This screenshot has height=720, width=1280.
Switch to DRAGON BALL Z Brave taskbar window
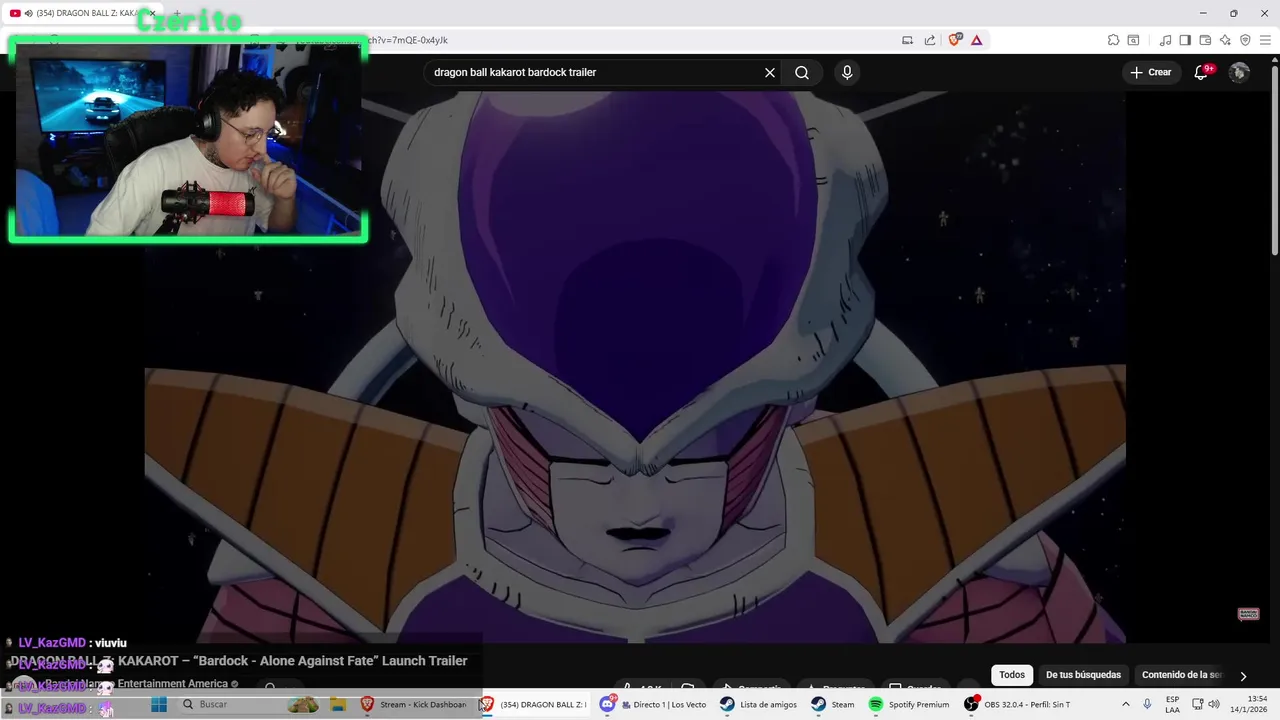pos(534,704)
